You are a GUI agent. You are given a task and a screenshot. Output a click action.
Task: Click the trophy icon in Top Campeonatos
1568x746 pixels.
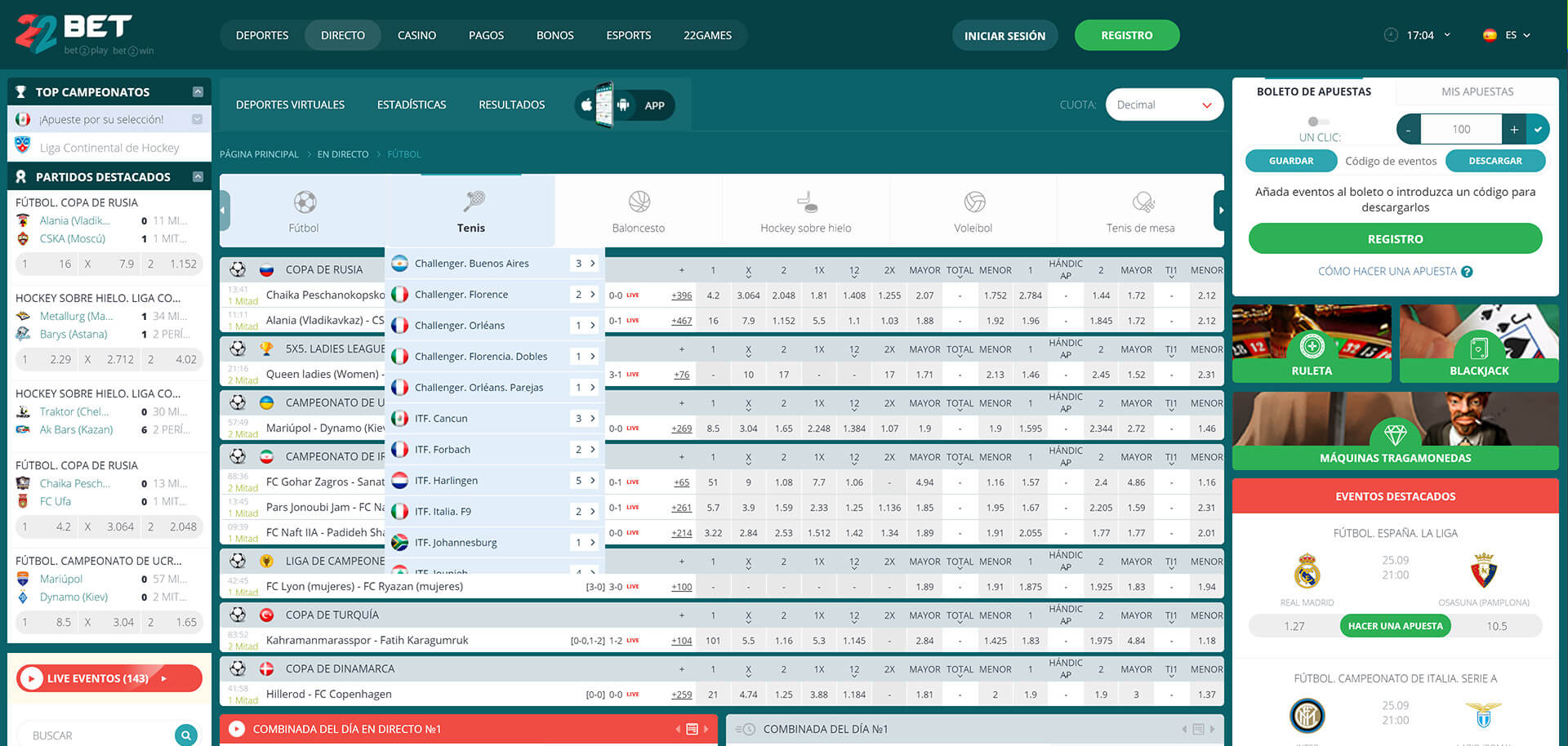pos(21,92)
